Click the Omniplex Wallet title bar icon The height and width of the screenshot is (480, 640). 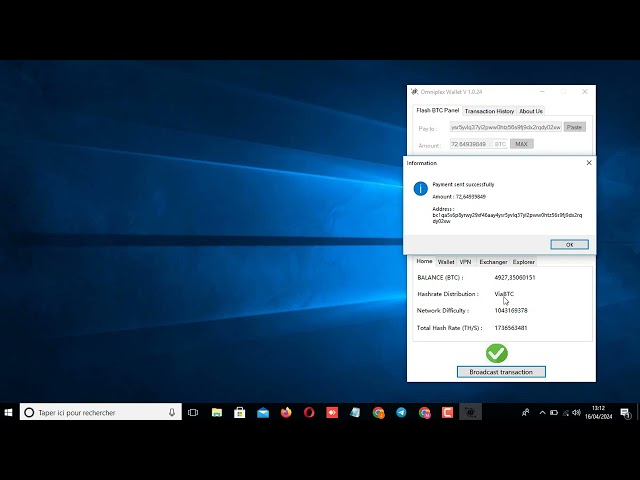tap(415, 92)
